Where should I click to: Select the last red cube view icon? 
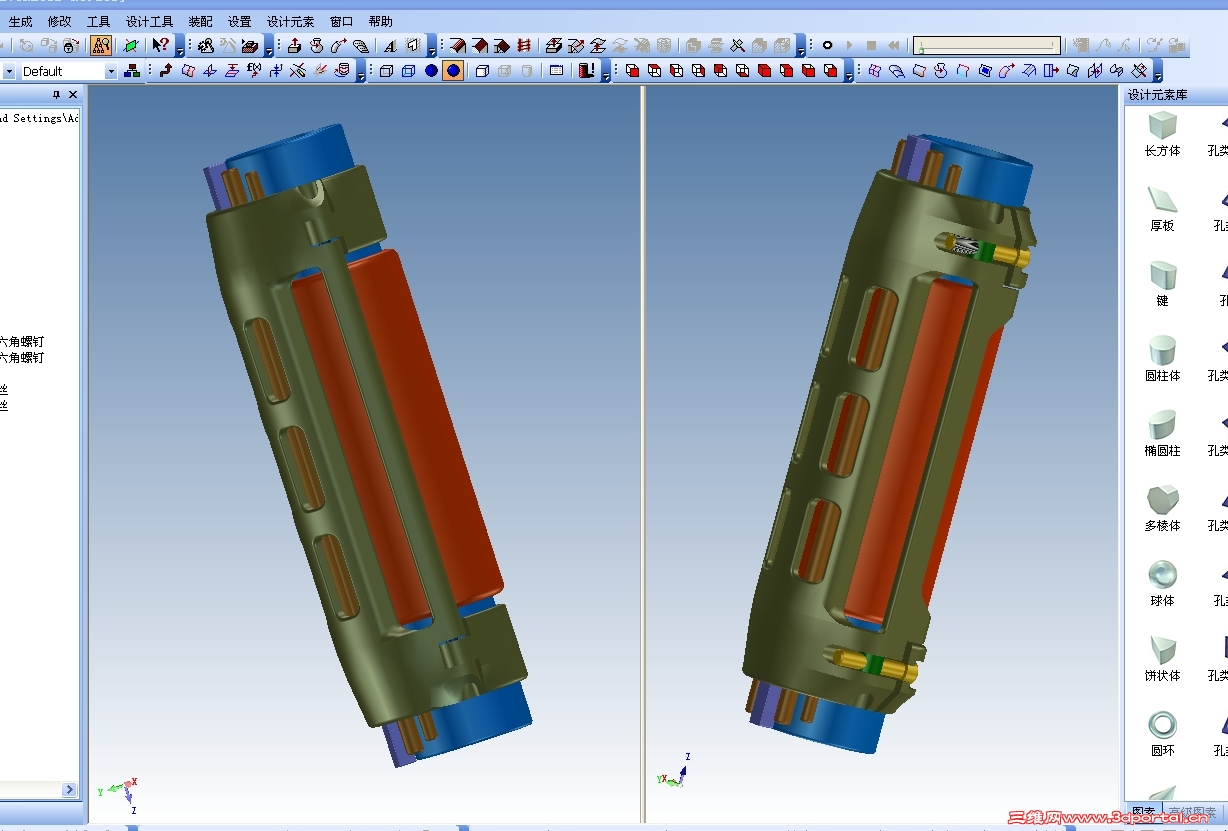pos(830,71)
